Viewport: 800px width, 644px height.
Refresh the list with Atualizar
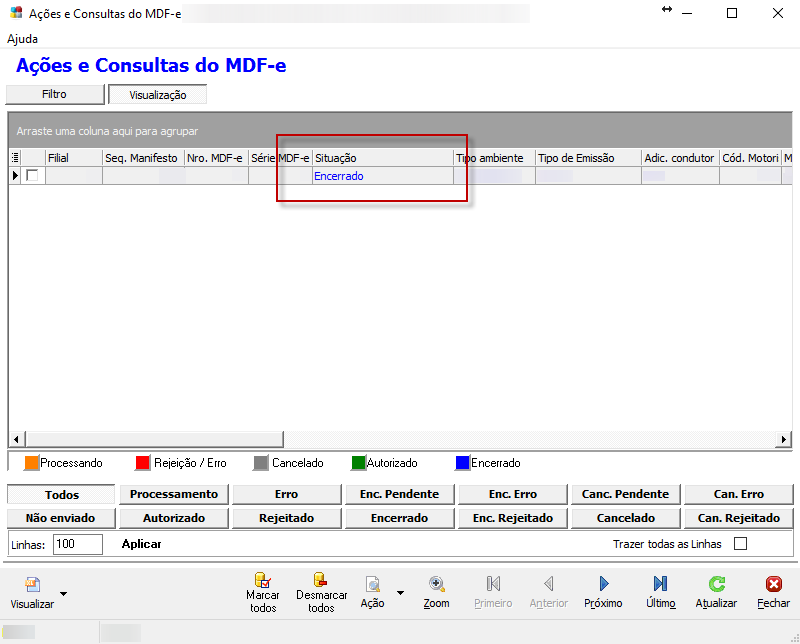coord(716,584)
